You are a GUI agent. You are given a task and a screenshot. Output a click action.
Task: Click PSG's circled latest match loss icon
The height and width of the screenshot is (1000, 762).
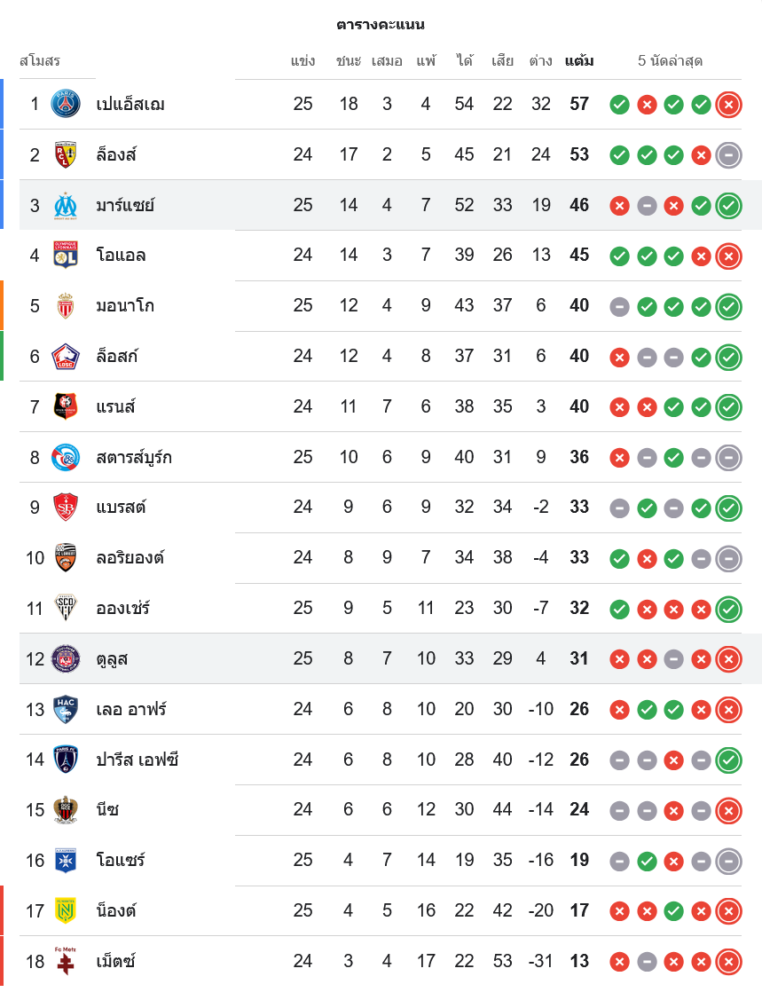point(729,104)
